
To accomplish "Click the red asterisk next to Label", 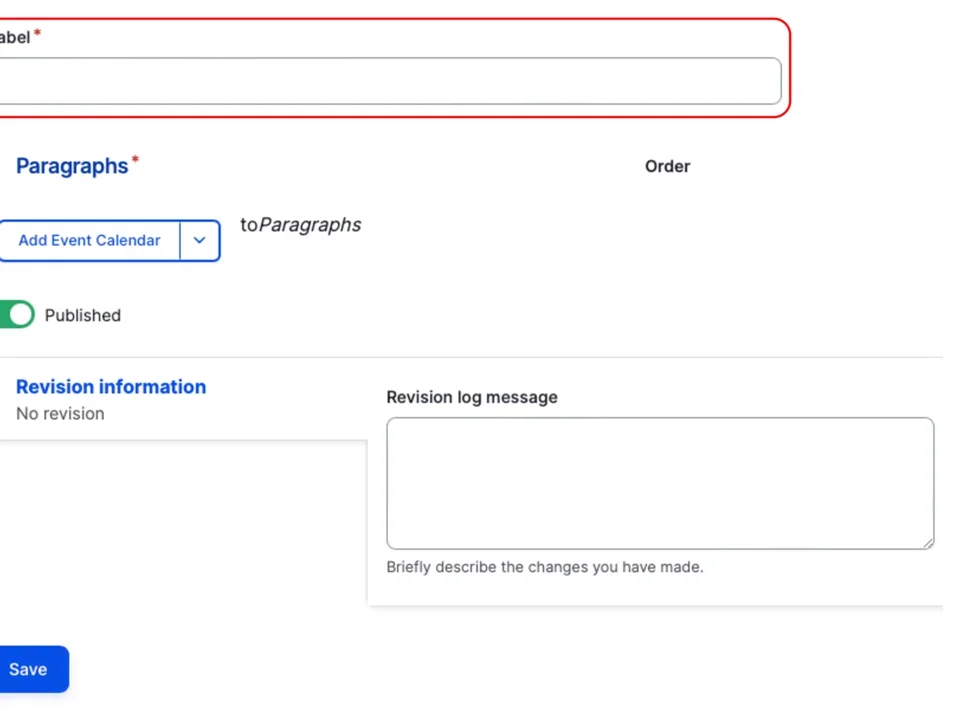I will 38,34.
